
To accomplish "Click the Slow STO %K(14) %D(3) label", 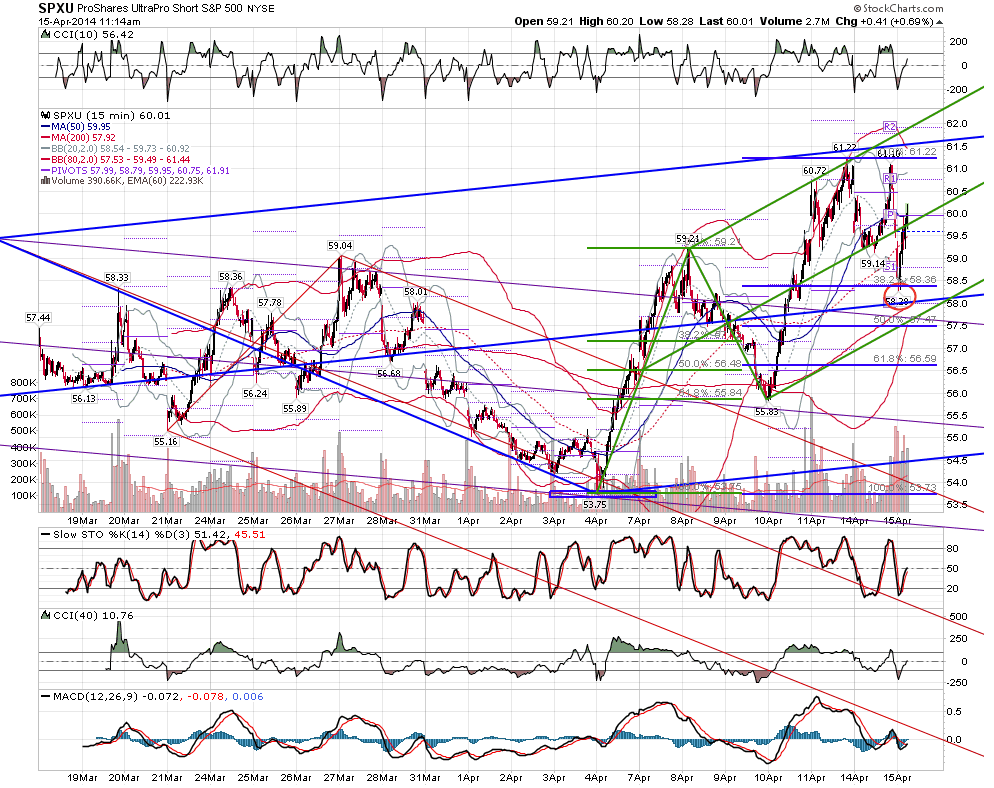I will tap(122, 534).
